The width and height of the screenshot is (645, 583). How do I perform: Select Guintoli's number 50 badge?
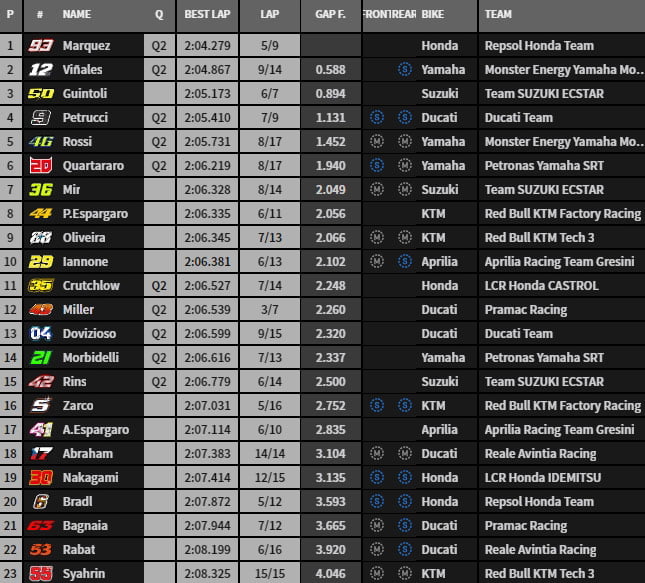(40, 93)
